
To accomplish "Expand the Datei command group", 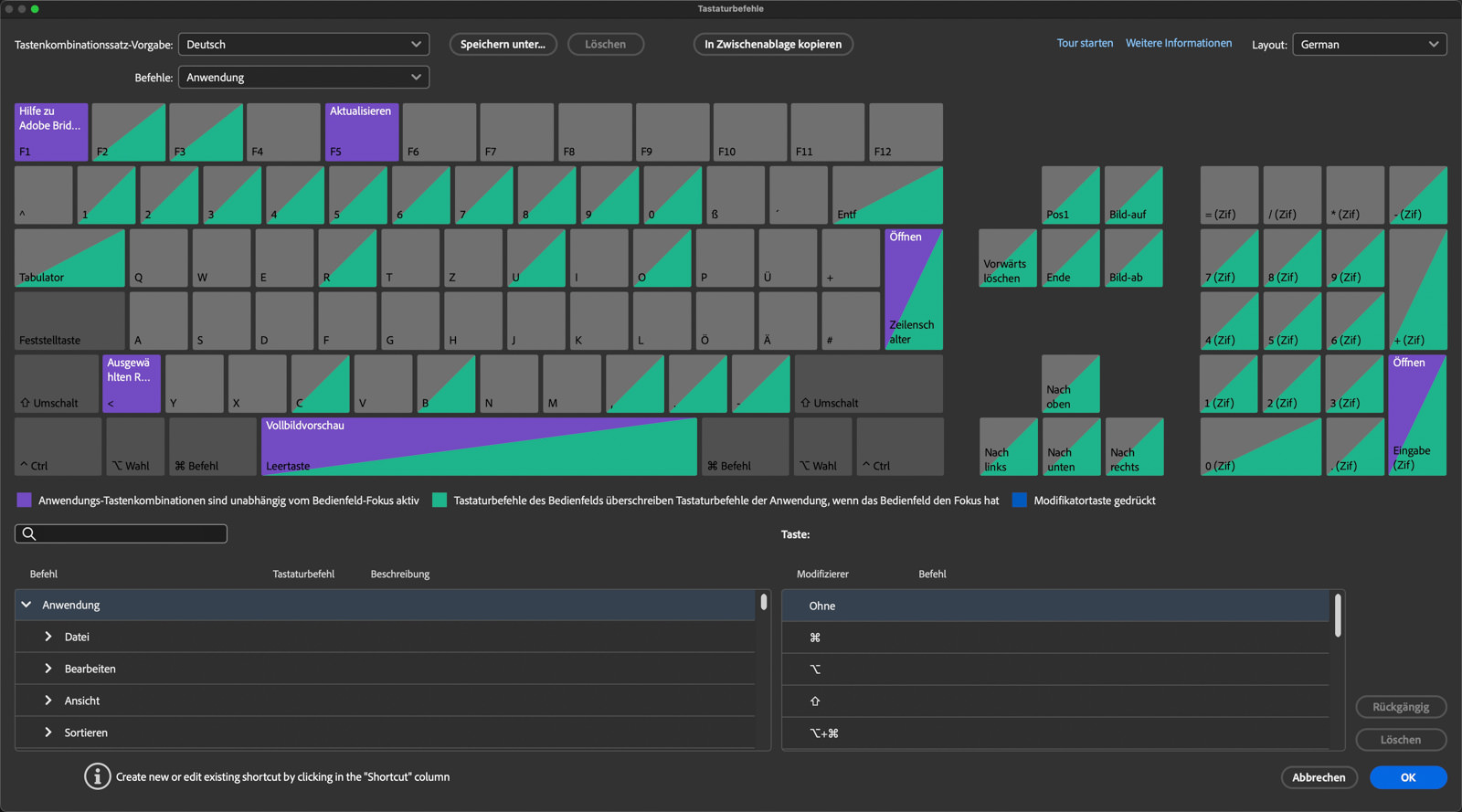I will [x=48, y=637].
